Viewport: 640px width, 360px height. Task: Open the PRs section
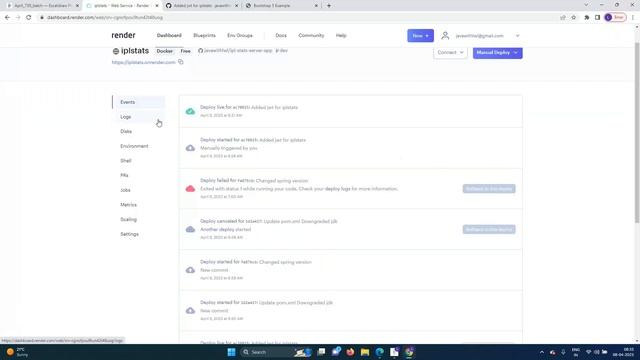click(124, 176)
